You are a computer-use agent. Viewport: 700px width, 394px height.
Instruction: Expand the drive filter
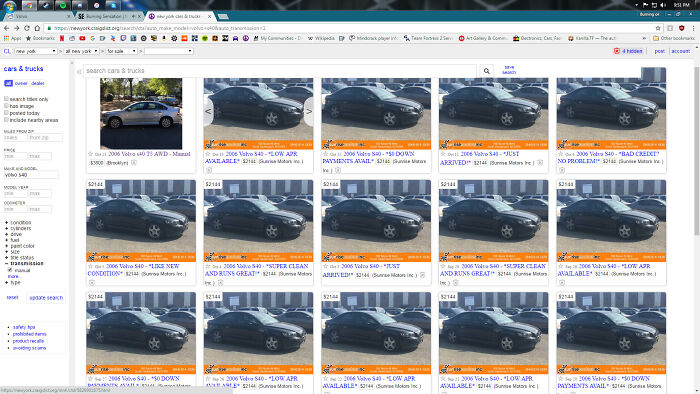[13, 234]
